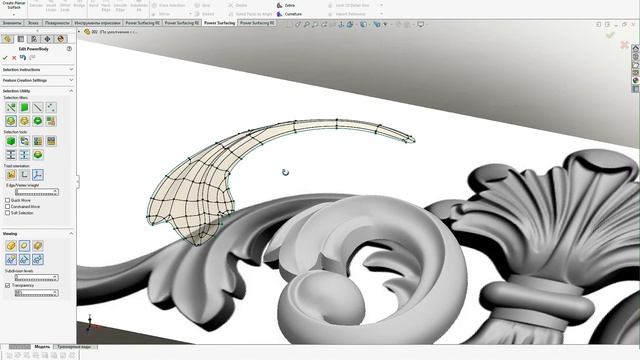
Task: Enable the Constrained Move checkbox
Action: tap(7, 207)
